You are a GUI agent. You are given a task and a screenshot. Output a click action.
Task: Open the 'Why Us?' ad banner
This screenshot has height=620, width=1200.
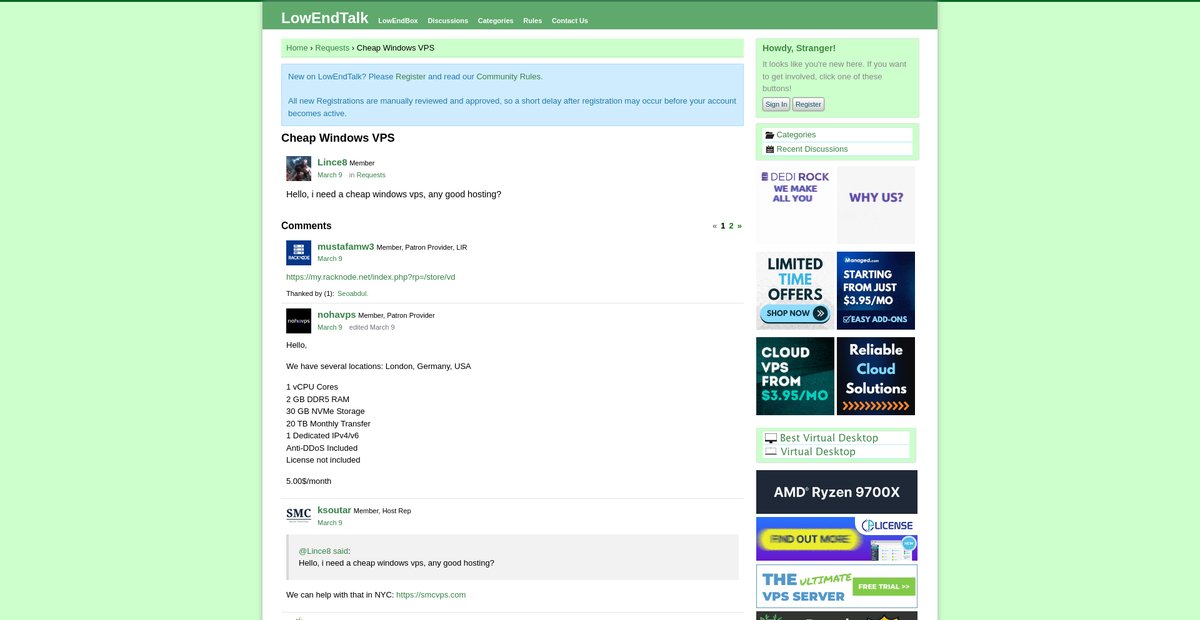[x=876, y=205]
